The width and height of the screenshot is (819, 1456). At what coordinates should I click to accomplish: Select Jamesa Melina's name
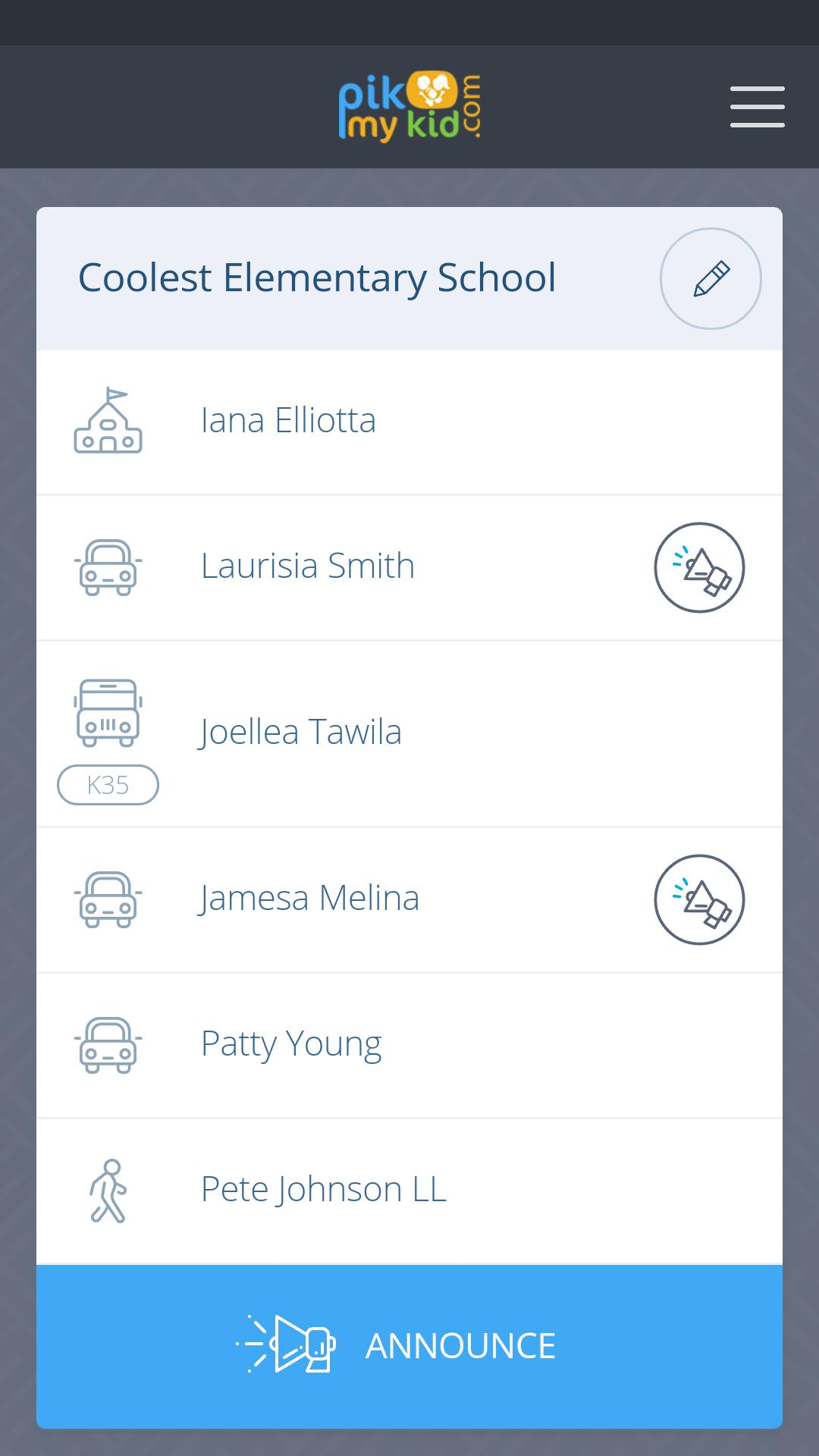[309, 899]
